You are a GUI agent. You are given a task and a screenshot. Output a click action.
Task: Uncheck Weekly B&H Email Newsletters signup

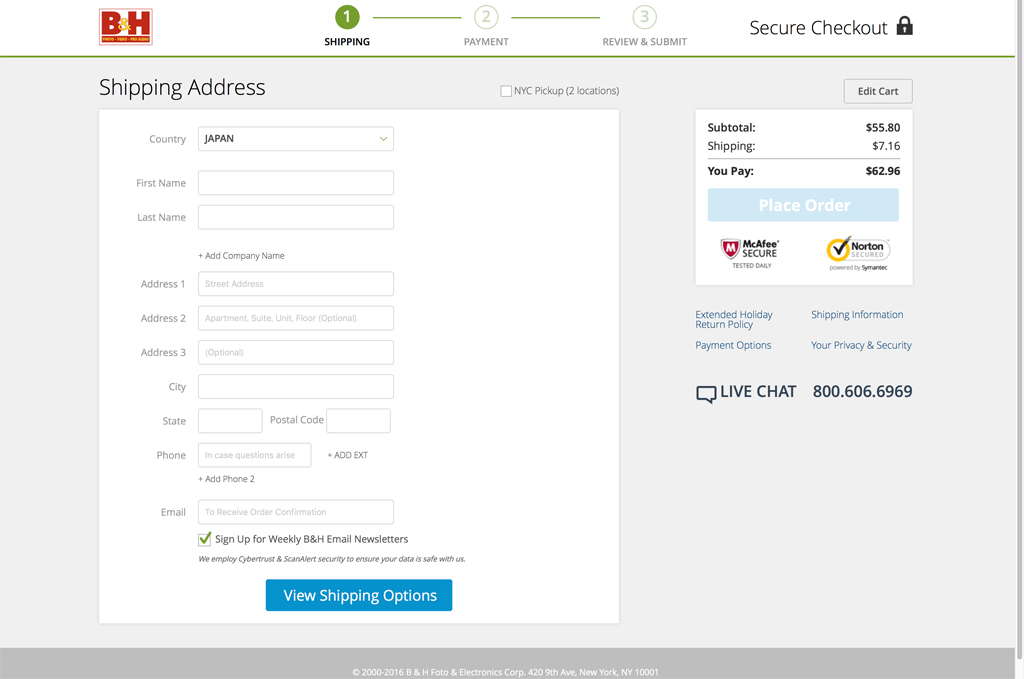(x=204, y=539)
